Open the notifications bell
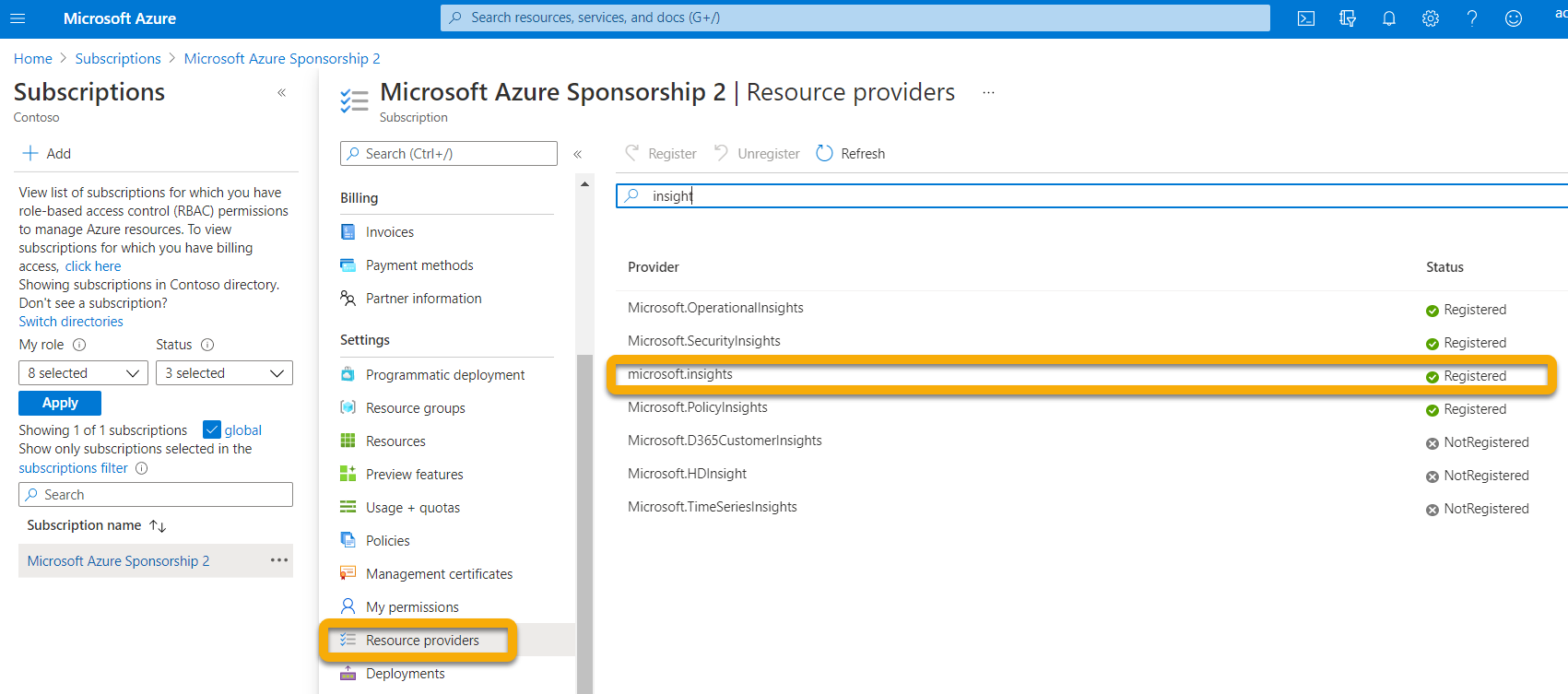Viewport: 1568px width, 694px height. pos(1389,18)
